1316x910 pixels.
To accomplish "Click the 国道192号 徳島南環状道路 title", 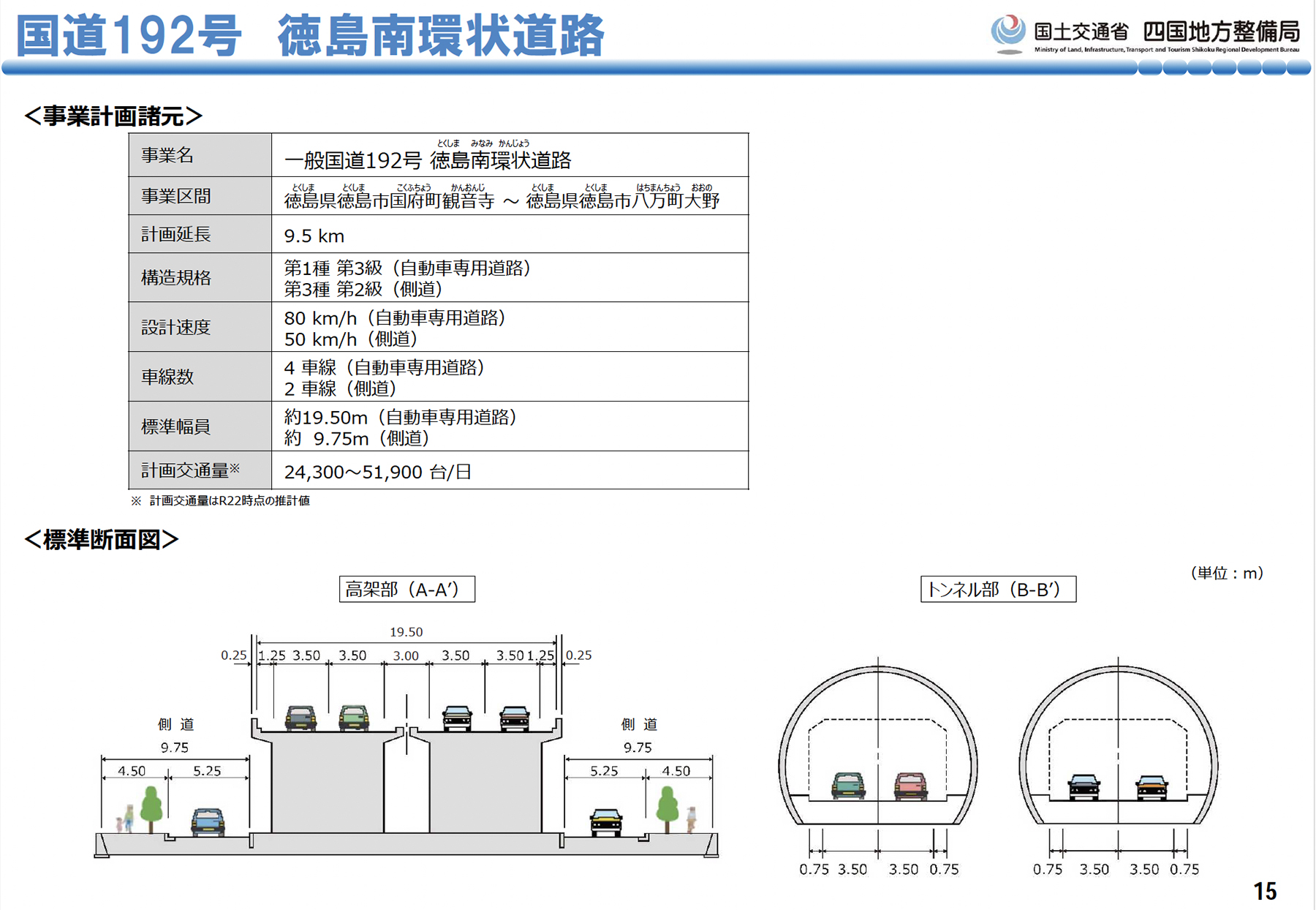I will pos(310,35).
